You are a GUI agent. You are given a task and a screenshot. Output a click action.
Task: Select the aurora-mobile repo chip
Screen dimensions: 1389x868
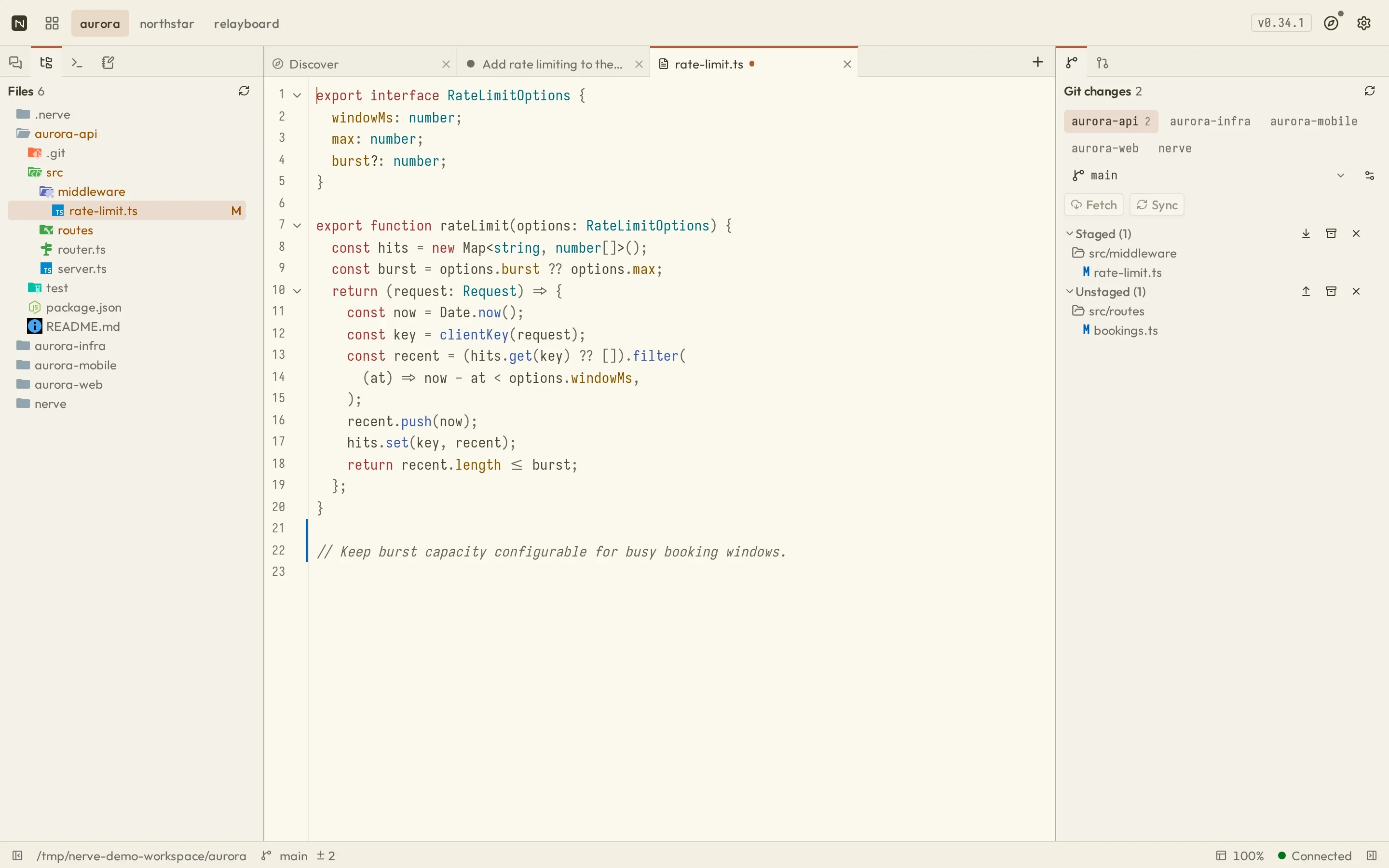coord(1314,122)
